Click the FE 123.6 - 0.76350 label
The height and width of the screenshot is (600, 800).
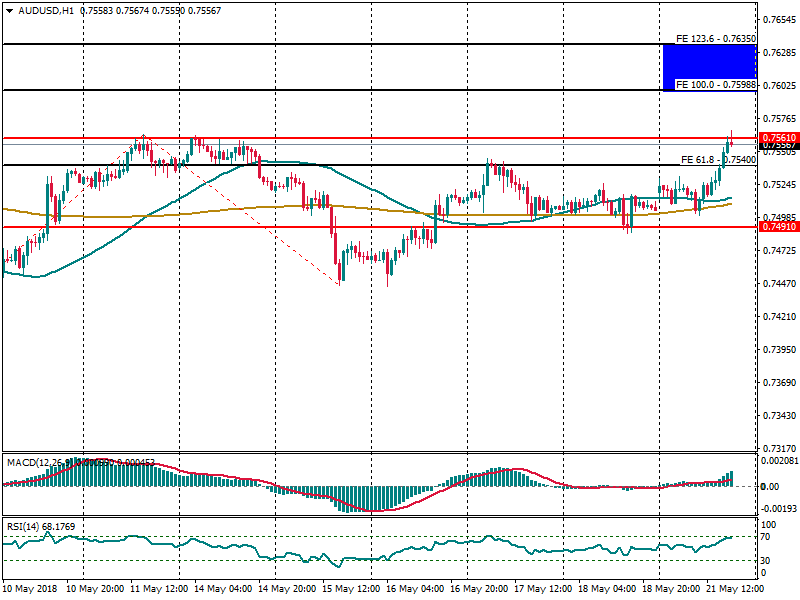pyautogui.click(x=714, y=39)
